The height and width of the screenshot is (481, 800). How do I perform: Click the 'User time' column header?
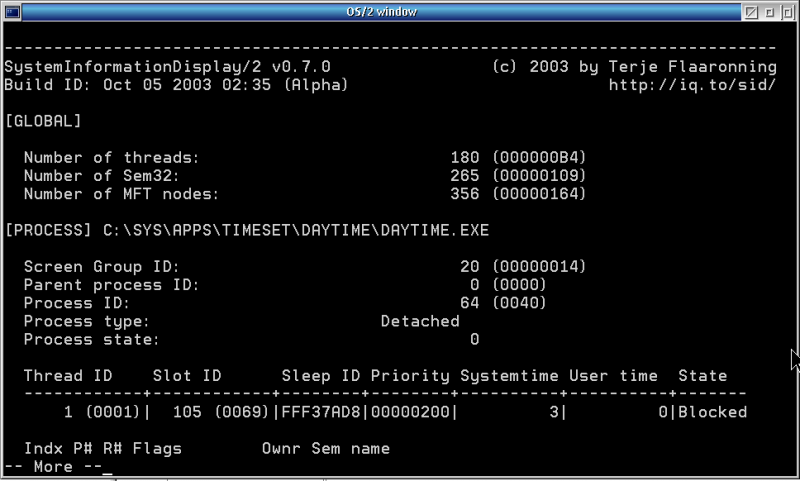[613, 375]
